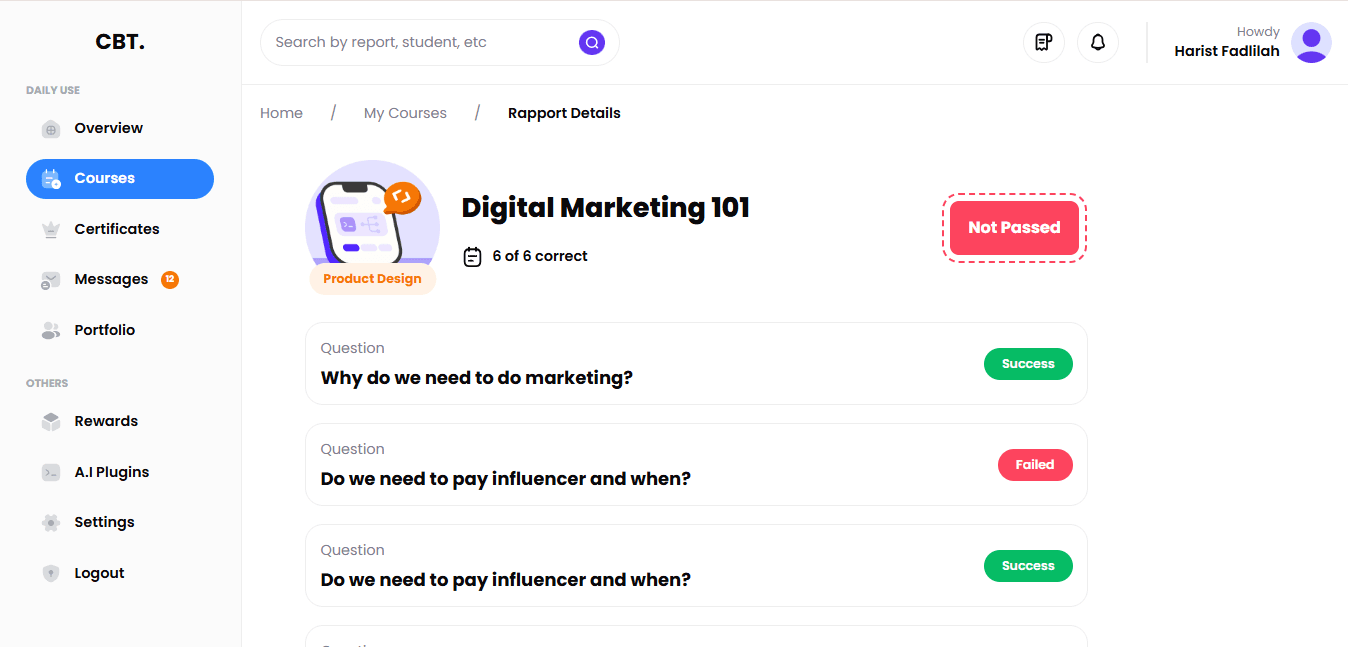Open notifications bell icon
The image size is (1348, 647).
pos(1098,42)
